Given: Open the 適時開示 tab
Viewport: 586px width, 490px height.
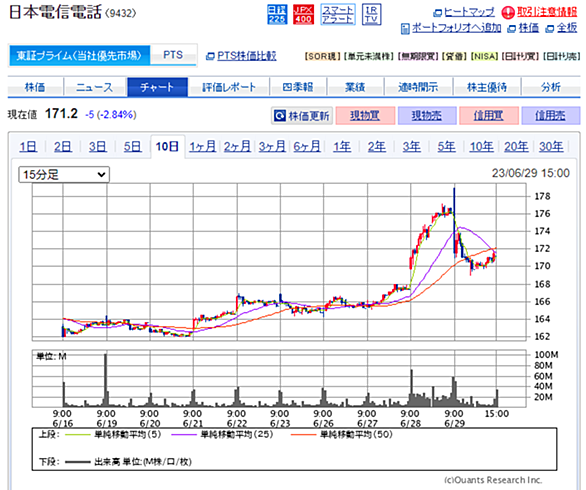Looking at the screenshot, I should click(x=418, y=87).
